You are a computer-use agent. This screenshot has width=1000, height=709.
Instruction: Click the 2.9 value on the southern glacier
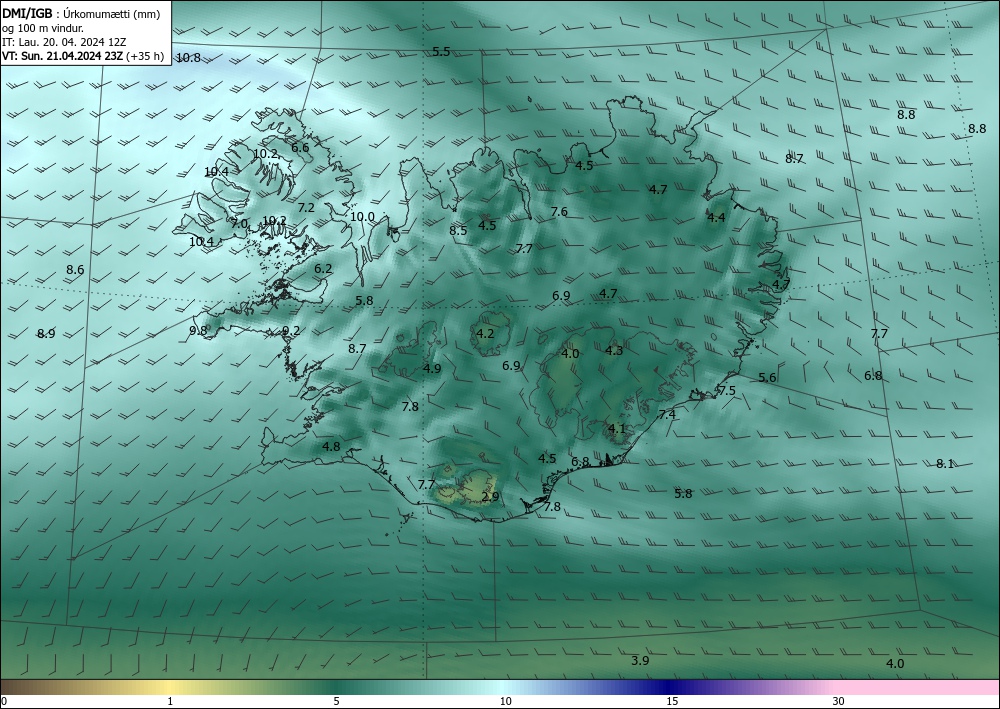pyautogui.click(x=490, y=496)
